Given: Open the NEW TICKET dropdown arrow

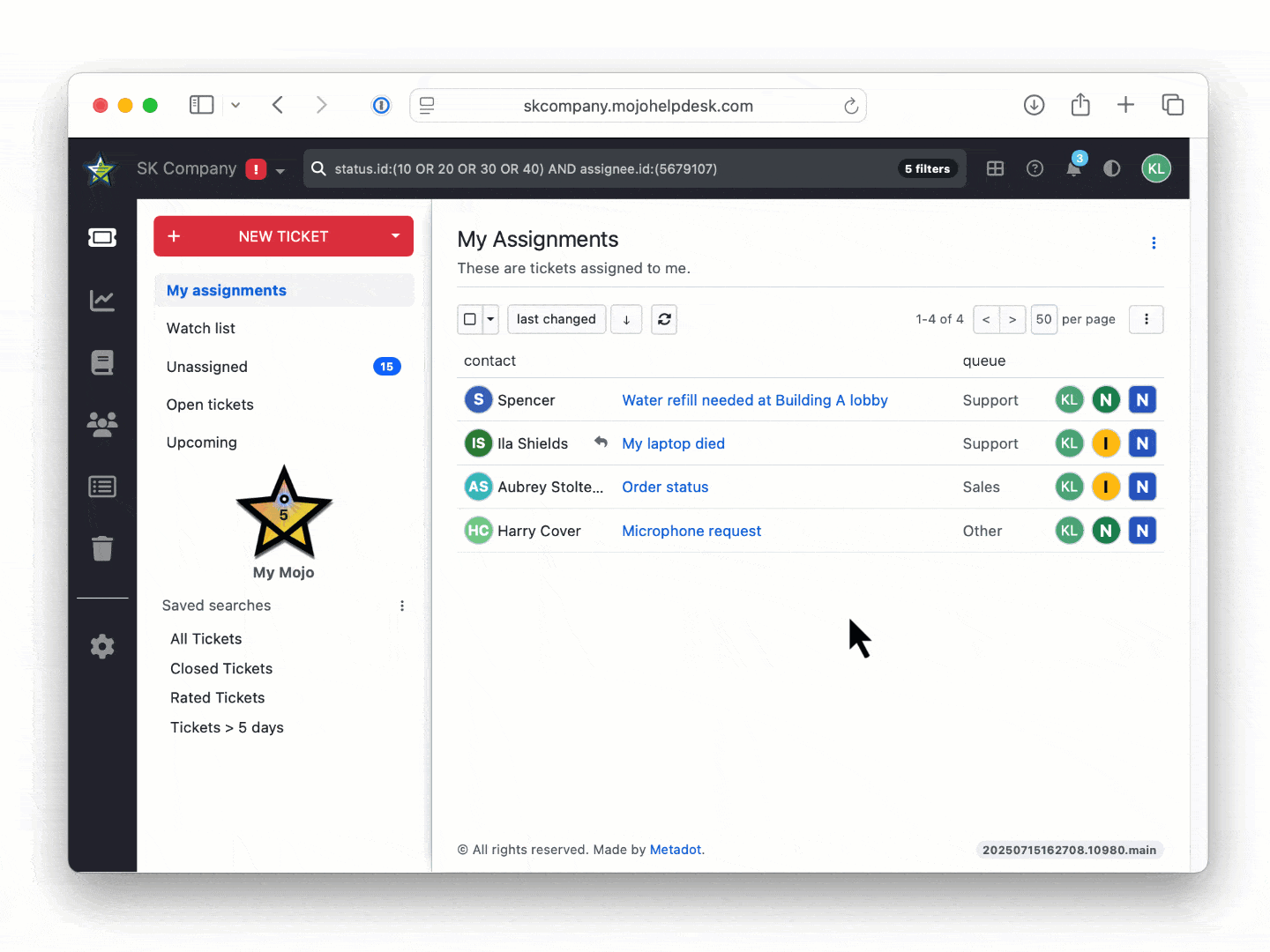Looking at the screenshot, I should tap(395, 236).
